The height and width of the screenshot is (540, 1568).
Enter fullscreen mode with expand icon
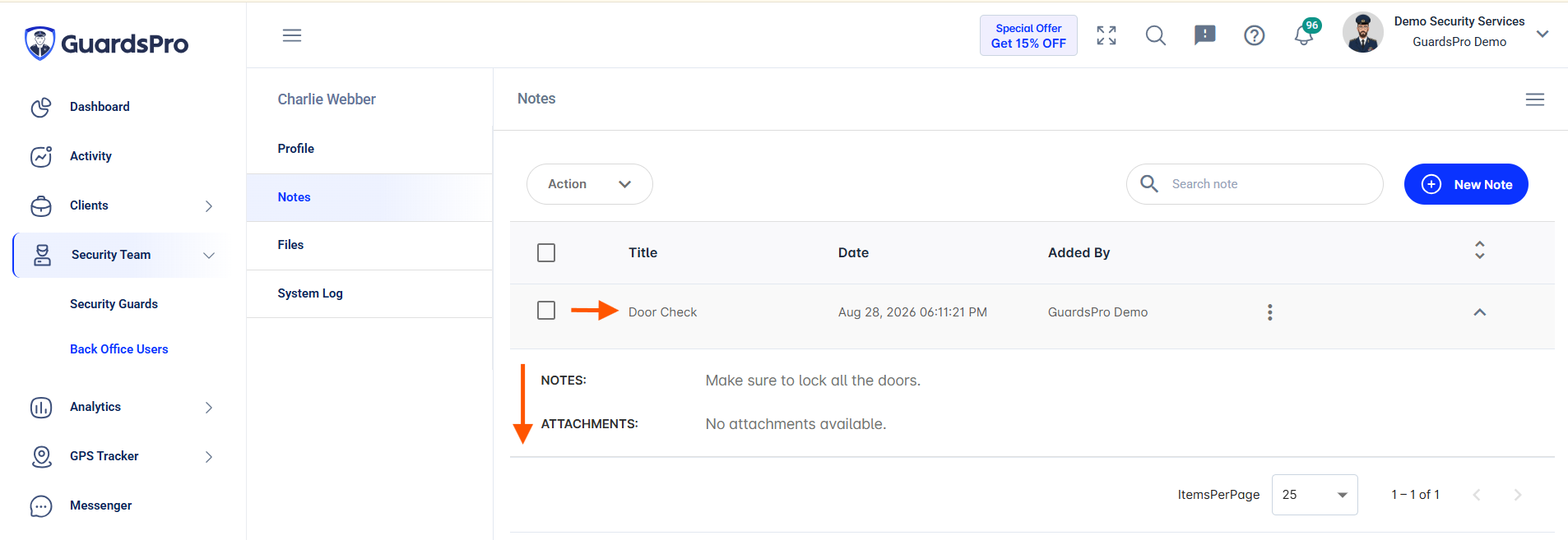click(1106, 35)
